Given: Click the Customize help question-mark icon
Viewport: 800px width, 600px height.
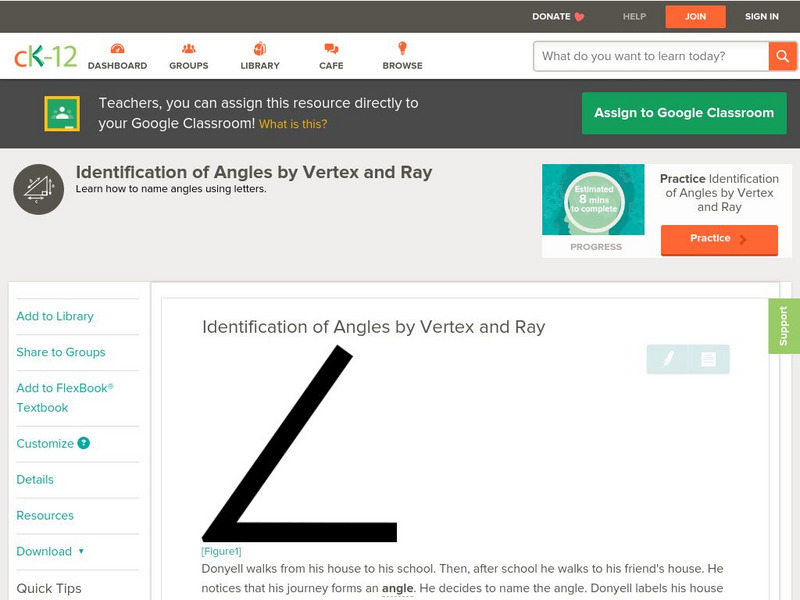Looking at the screenshot, I should click(84, 443).
